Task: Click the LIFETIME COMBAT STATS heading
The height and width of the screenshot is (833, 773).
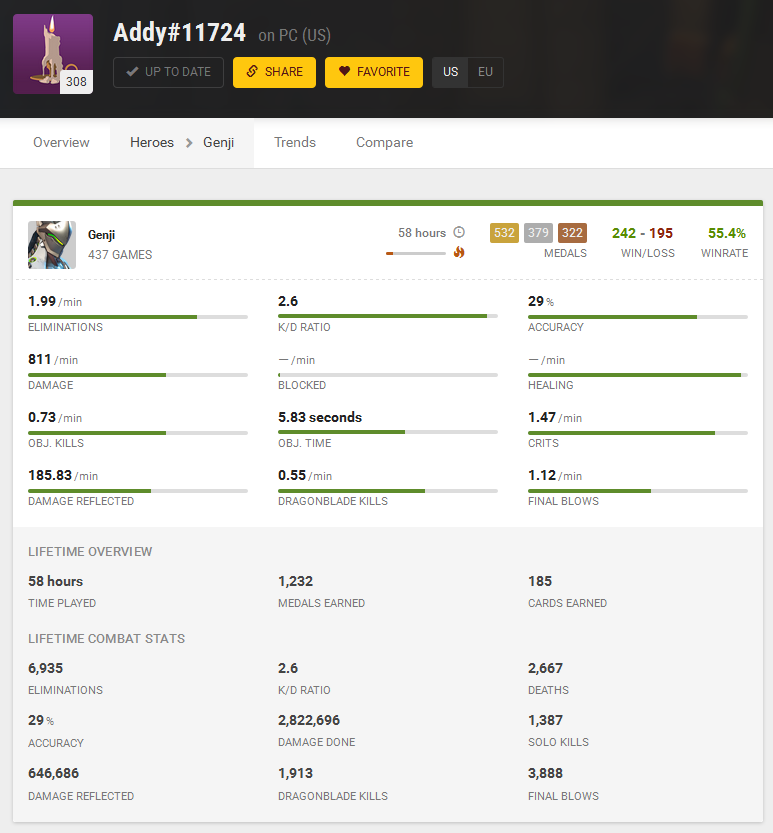Action: (106, 639)
